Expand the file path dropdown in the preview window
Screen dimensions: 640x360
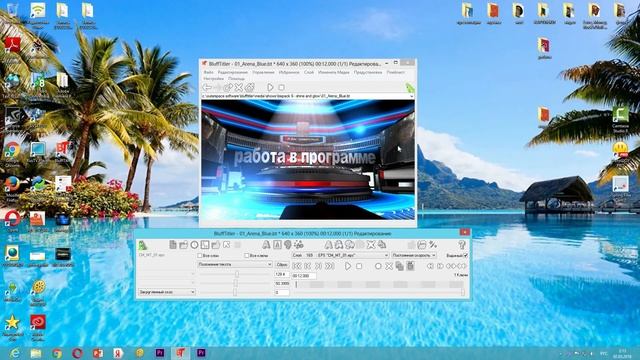coord(411,96)
